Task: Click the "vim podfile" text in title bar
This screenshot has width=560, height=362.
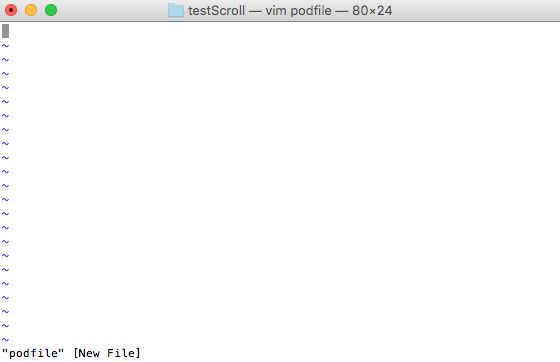Action: (x=299, y=11)
